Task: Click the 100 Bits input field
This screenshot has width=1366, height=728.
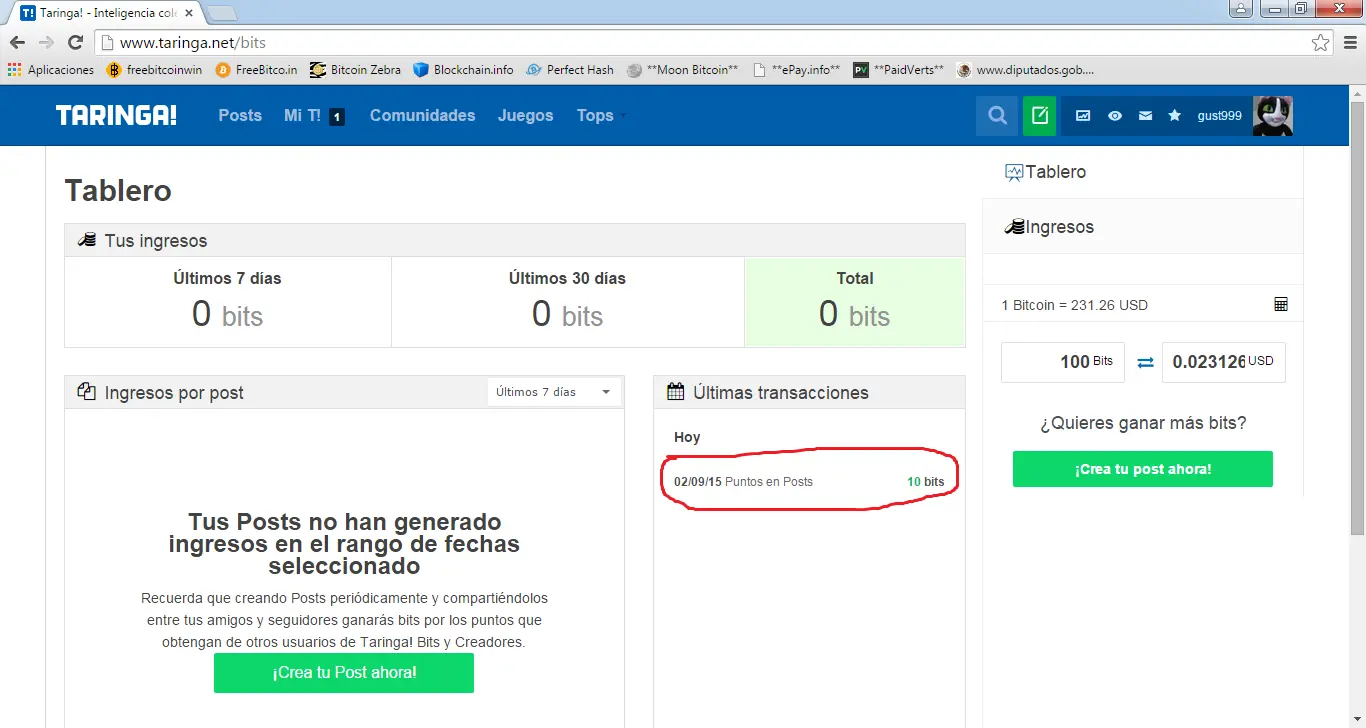Action: click(1063, 362)
